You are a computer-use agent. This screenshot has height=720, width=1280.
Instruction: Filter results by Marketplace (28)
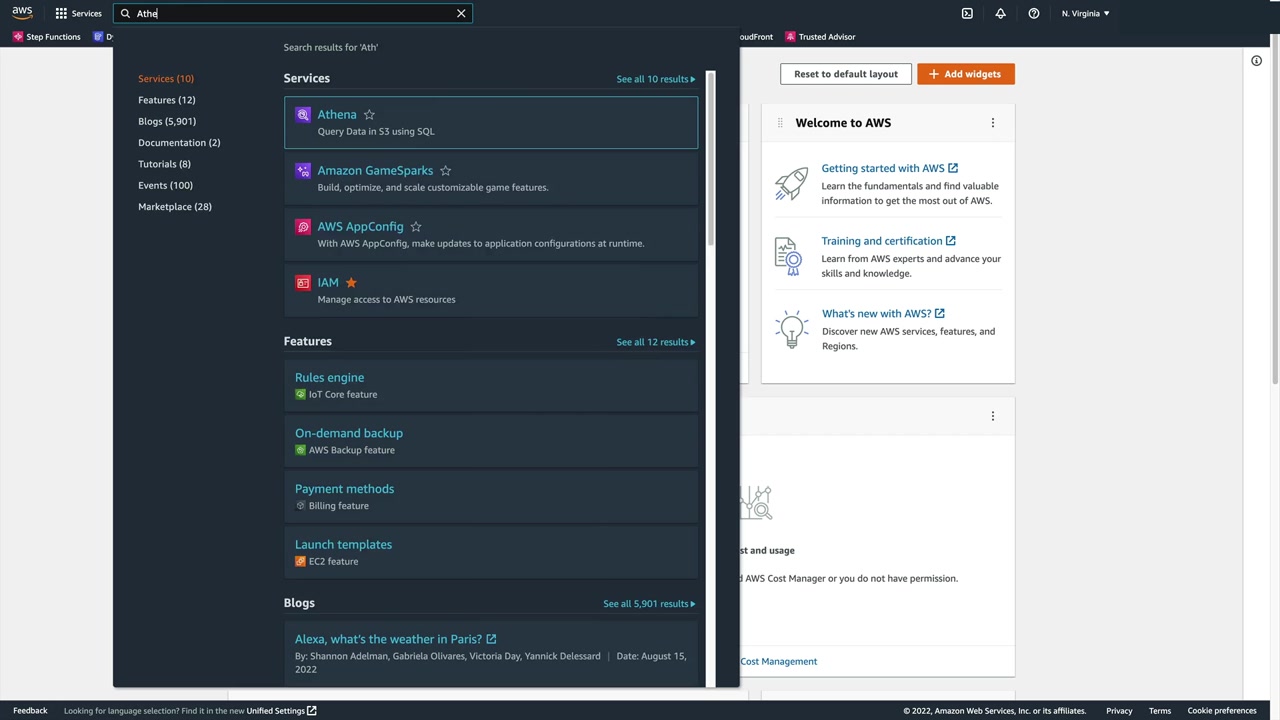(175, 207)
